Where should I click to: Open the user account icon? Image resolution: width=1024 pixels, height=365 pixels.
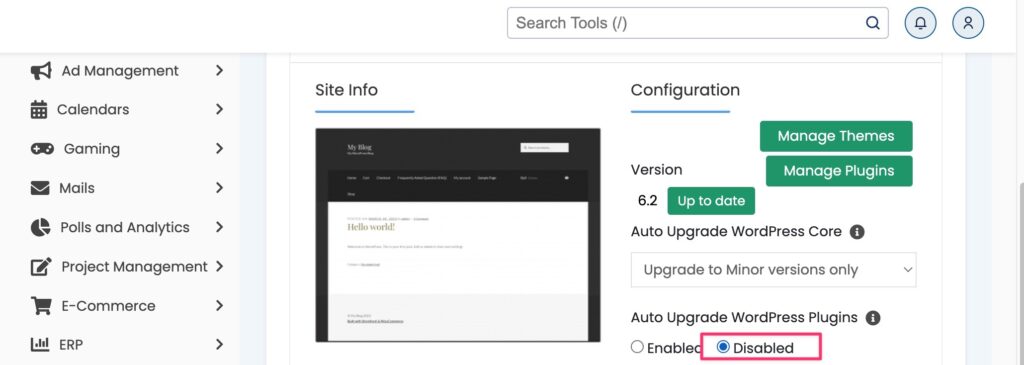pyautogui.click(x=968, y=23)
